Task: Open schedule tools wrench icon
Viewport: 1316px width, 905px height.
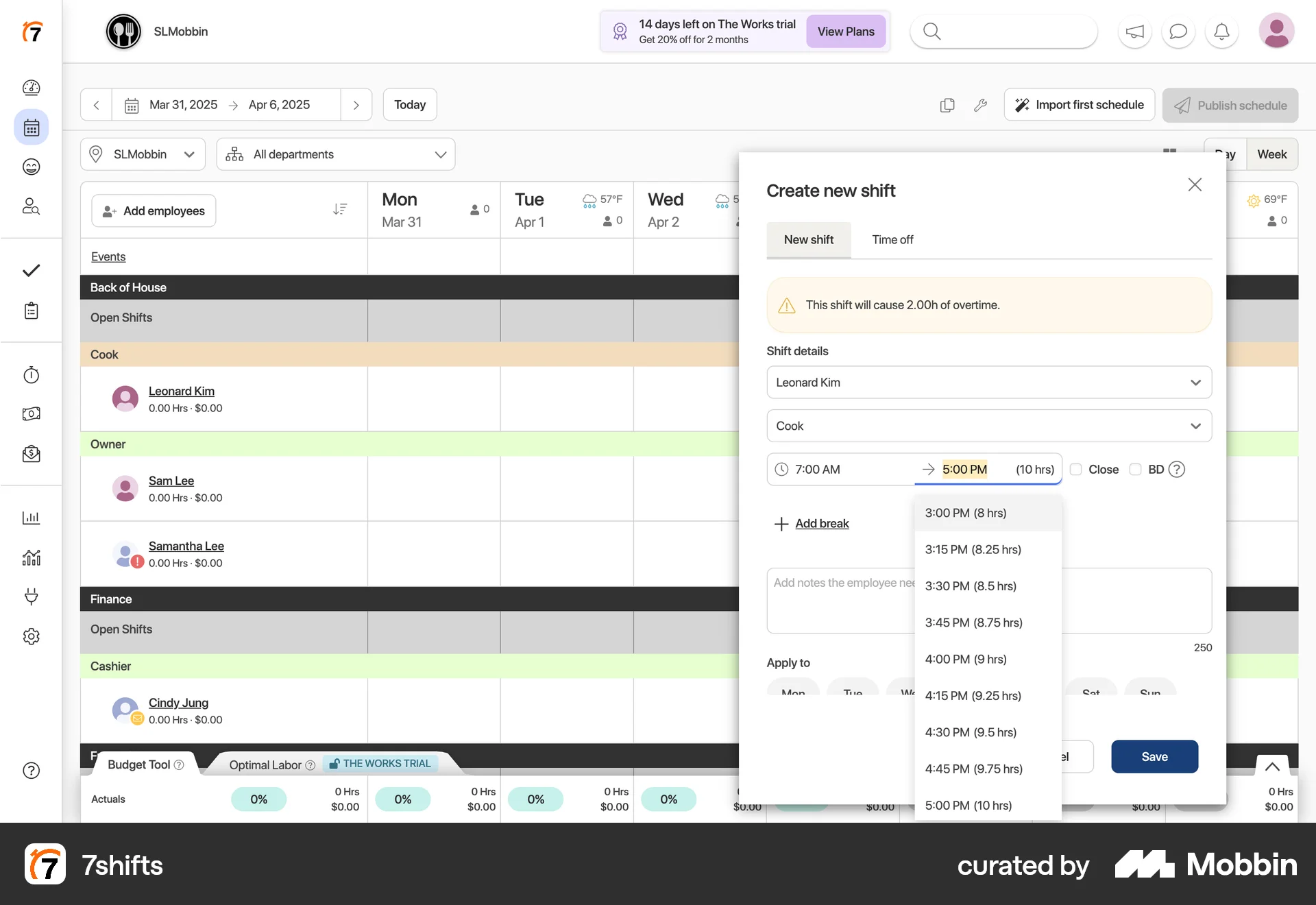Action: 980,105
